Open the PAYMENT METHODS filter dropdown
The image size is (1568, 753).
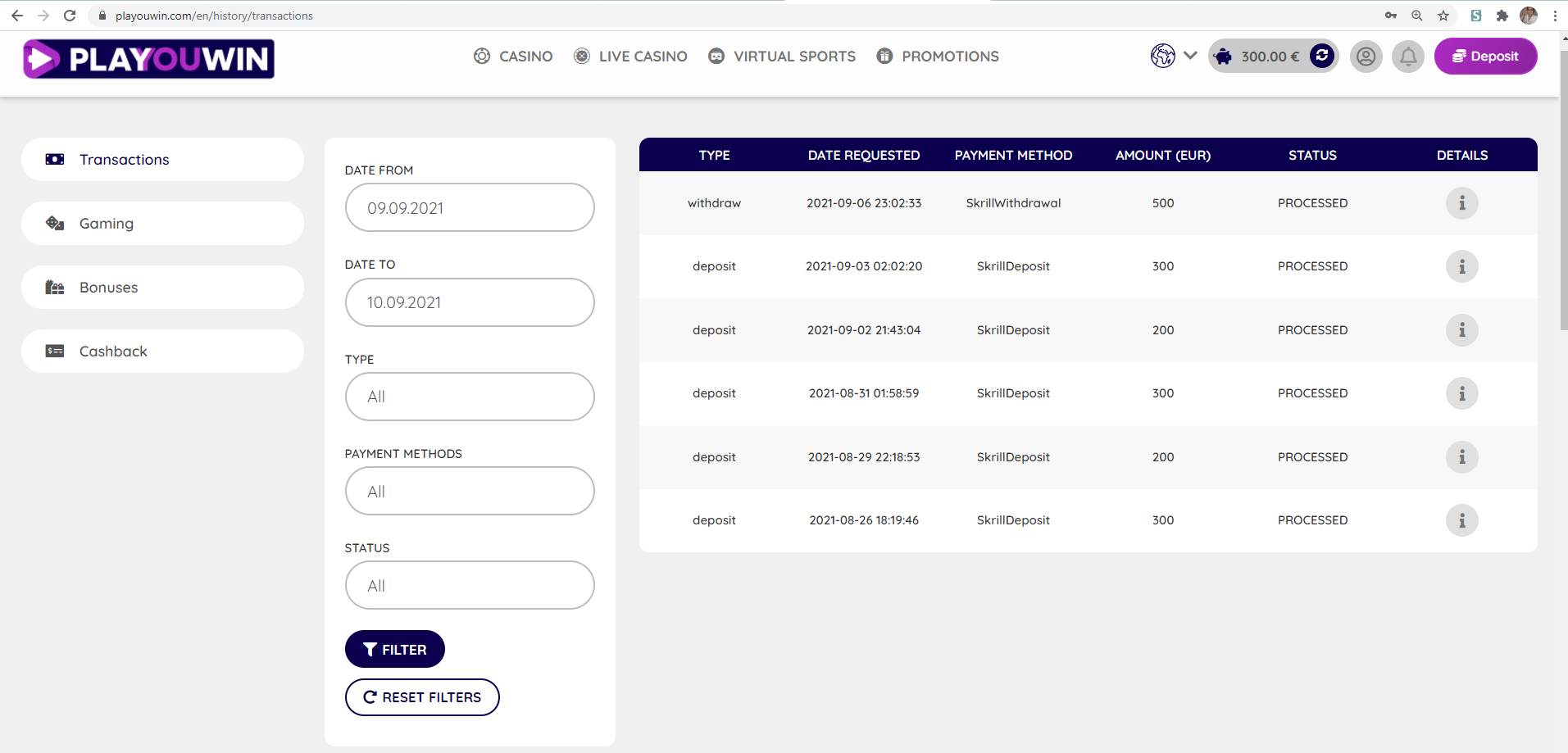[x=470, y=491]
